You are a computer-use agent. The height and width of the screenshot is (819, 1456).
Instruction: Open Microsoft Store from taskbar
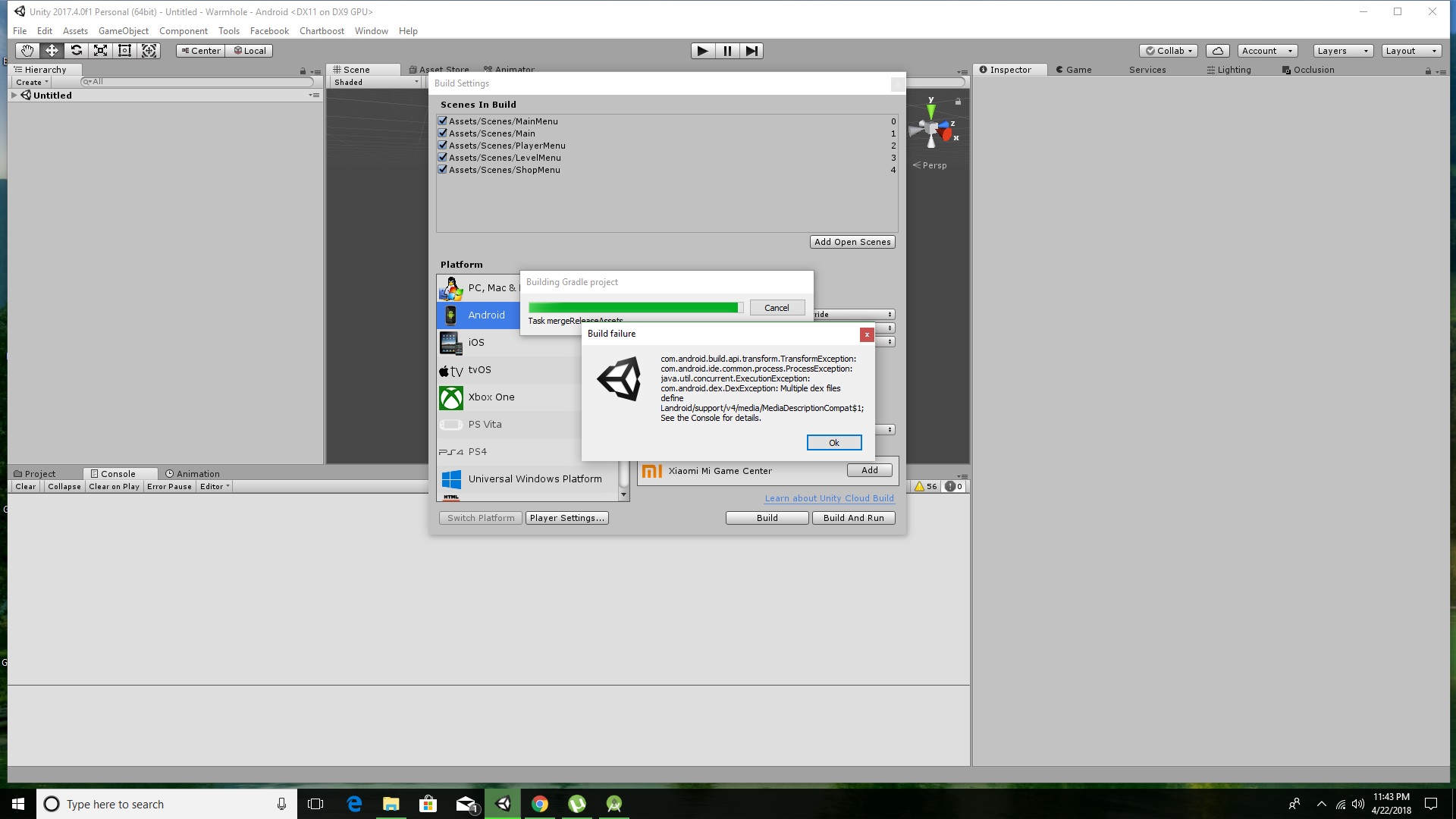coord(428,804)
